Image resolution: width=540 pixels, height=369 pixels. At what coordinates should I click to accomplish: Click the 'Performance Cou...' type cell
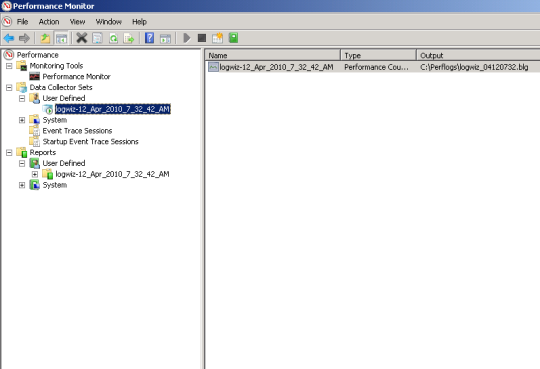coord(376,67)
